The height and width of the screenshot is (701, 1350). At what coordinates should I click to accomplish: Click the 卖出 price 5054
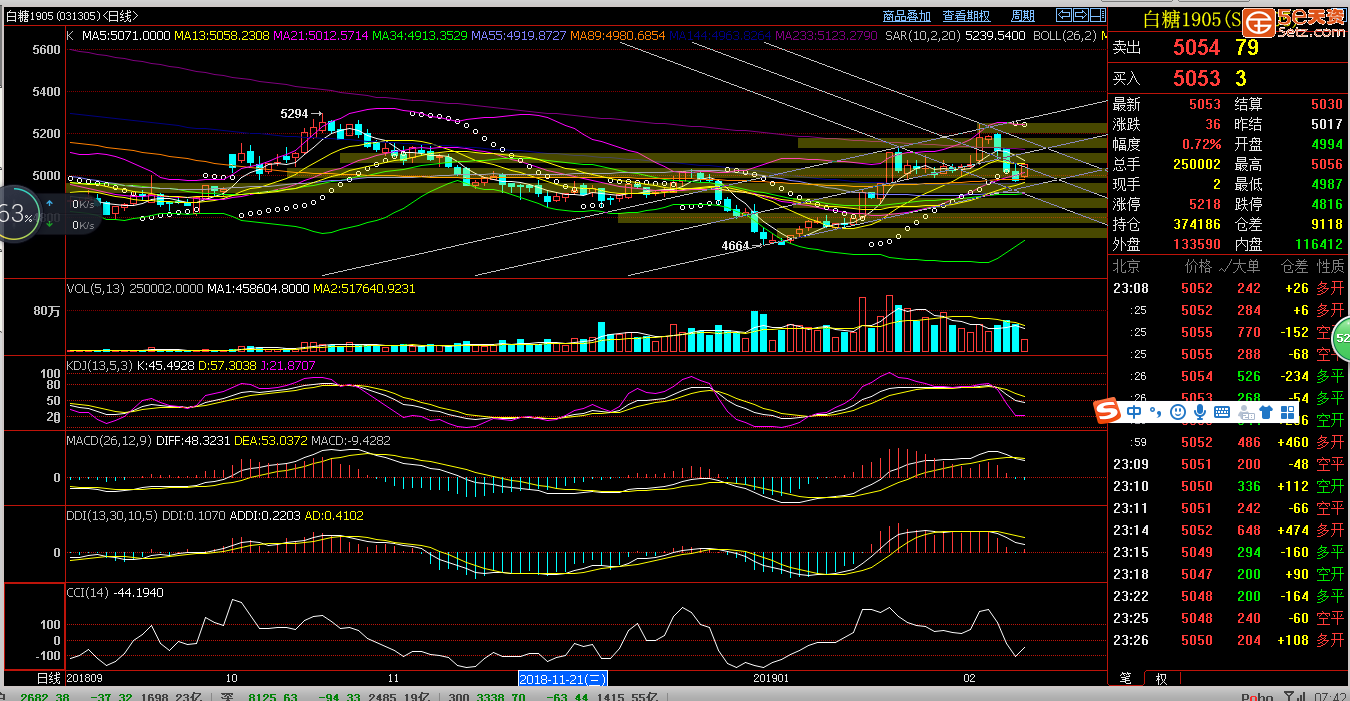[x=1196, y=47]
